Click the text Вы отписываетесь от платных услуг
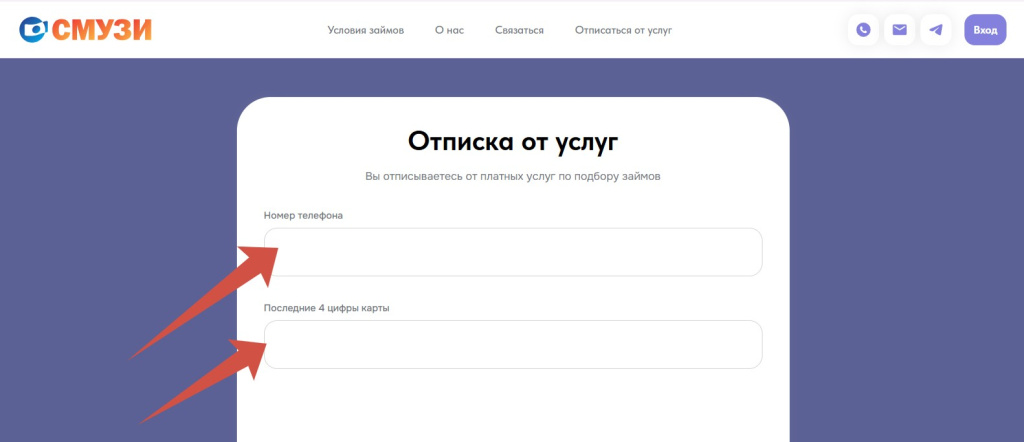Viewport: 1024px width, 442px height. [460, 177]
